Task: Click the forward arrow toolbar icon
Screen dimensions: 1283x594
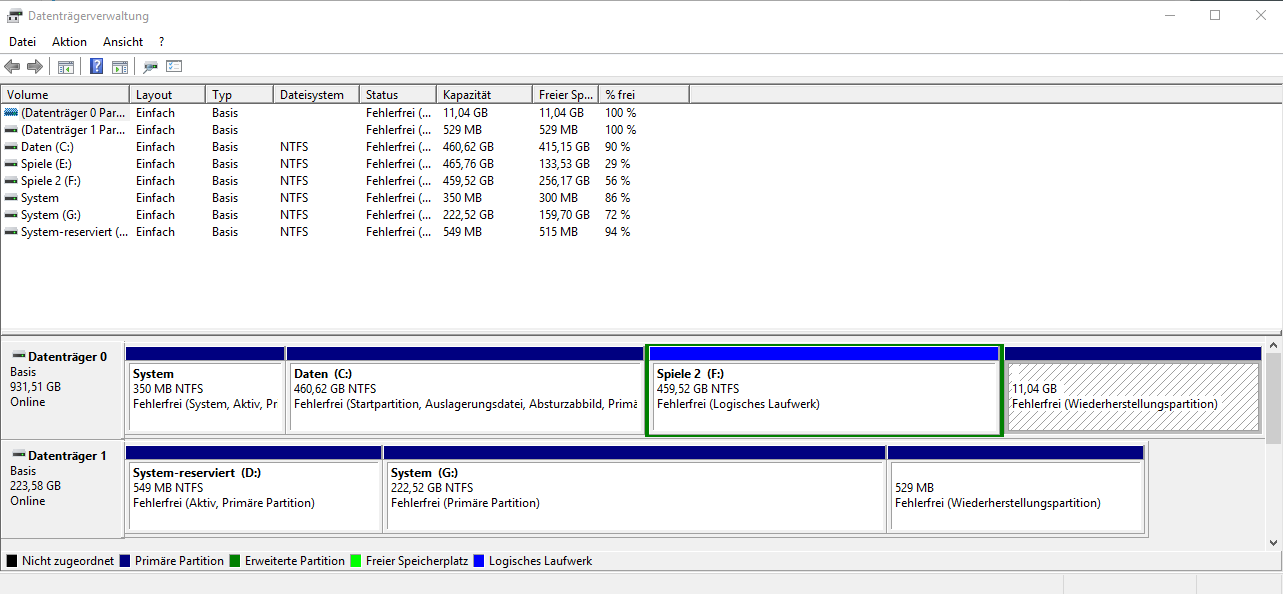Action: click(x=35, y=67)
